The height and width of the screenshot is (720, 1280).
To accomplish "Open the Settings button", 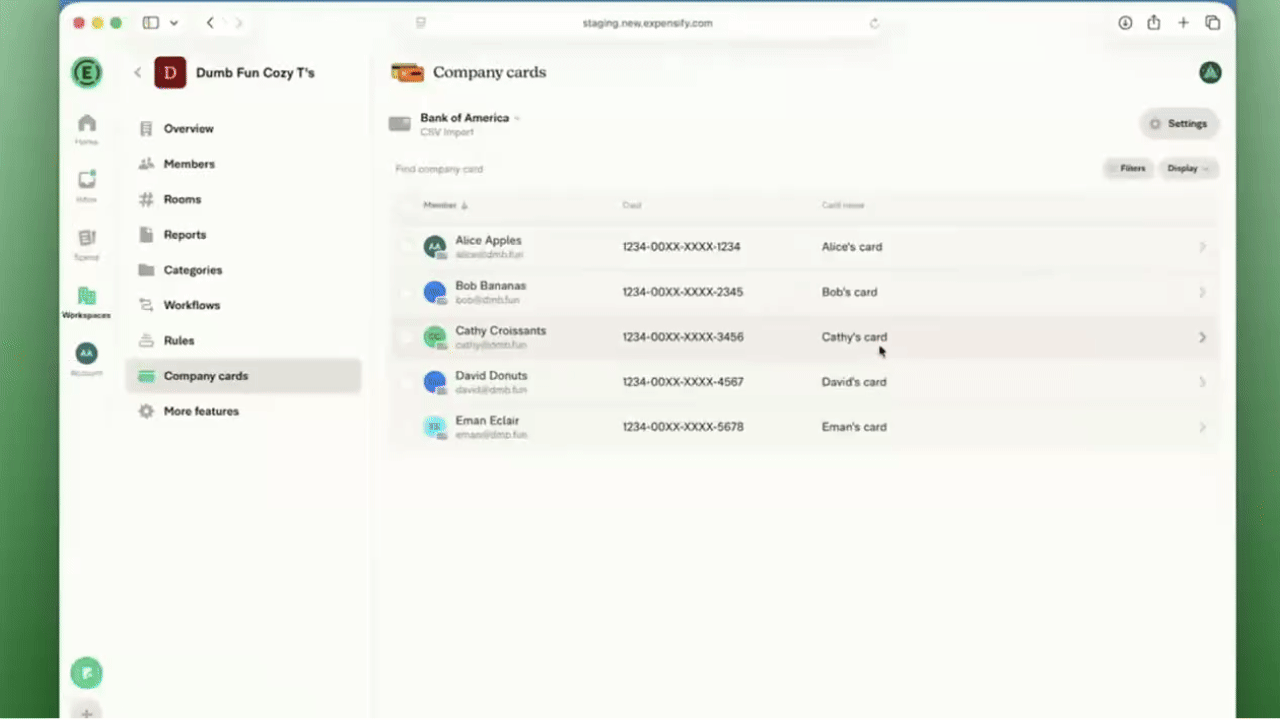I will click(x=1179, y=124).
